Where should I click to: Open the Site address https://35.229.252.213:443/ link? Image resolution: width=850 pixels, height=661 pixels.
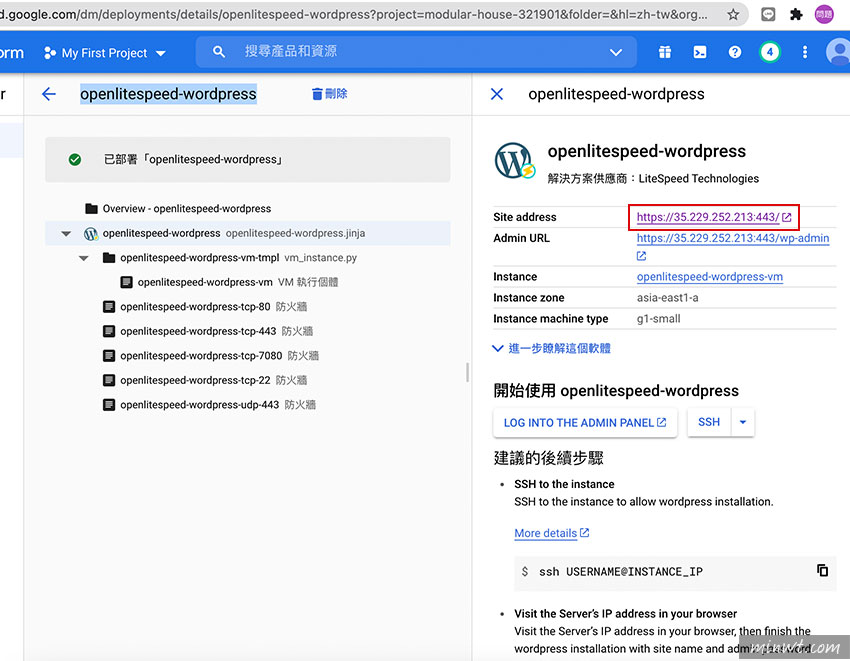tap(708, 217)
